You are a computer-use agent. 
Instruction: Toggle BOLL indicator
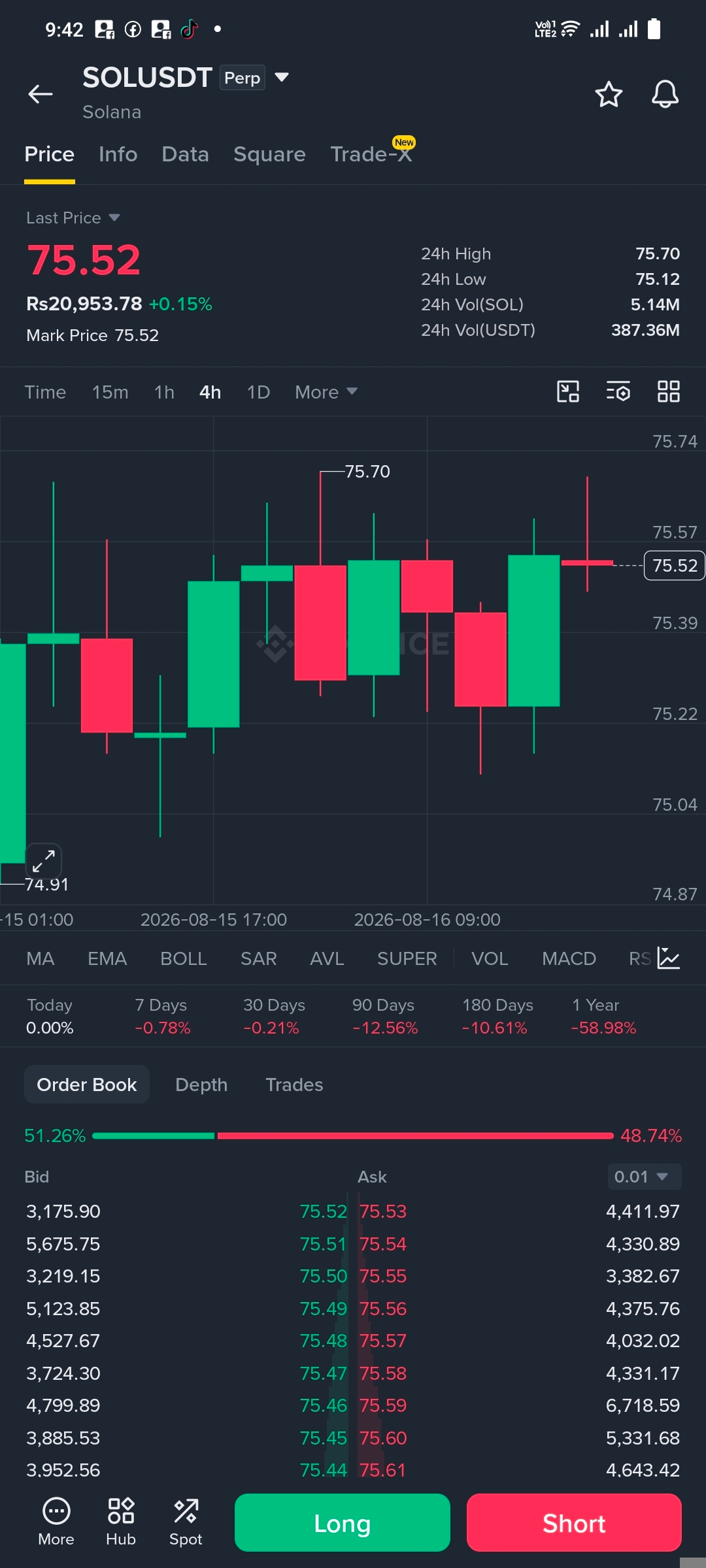pos(184,958)
